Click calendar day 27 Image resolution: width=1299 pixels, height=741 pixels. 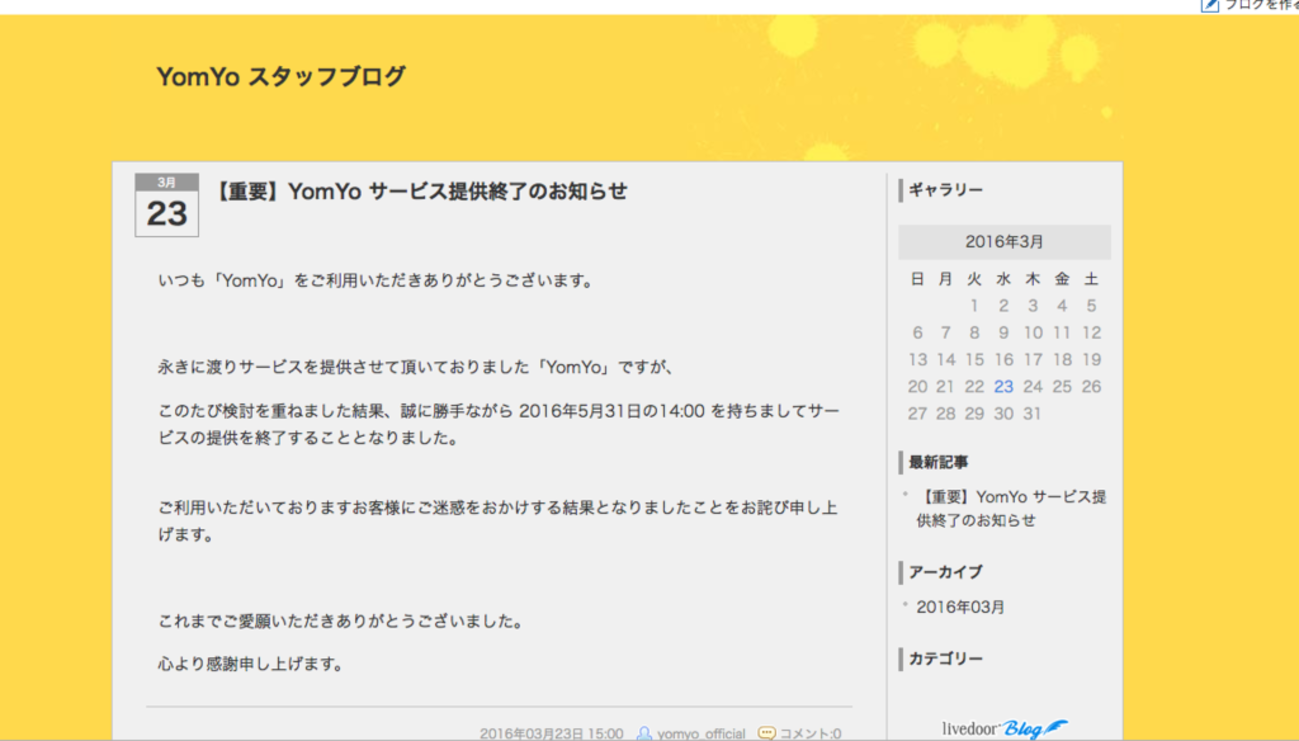[917, 413]
